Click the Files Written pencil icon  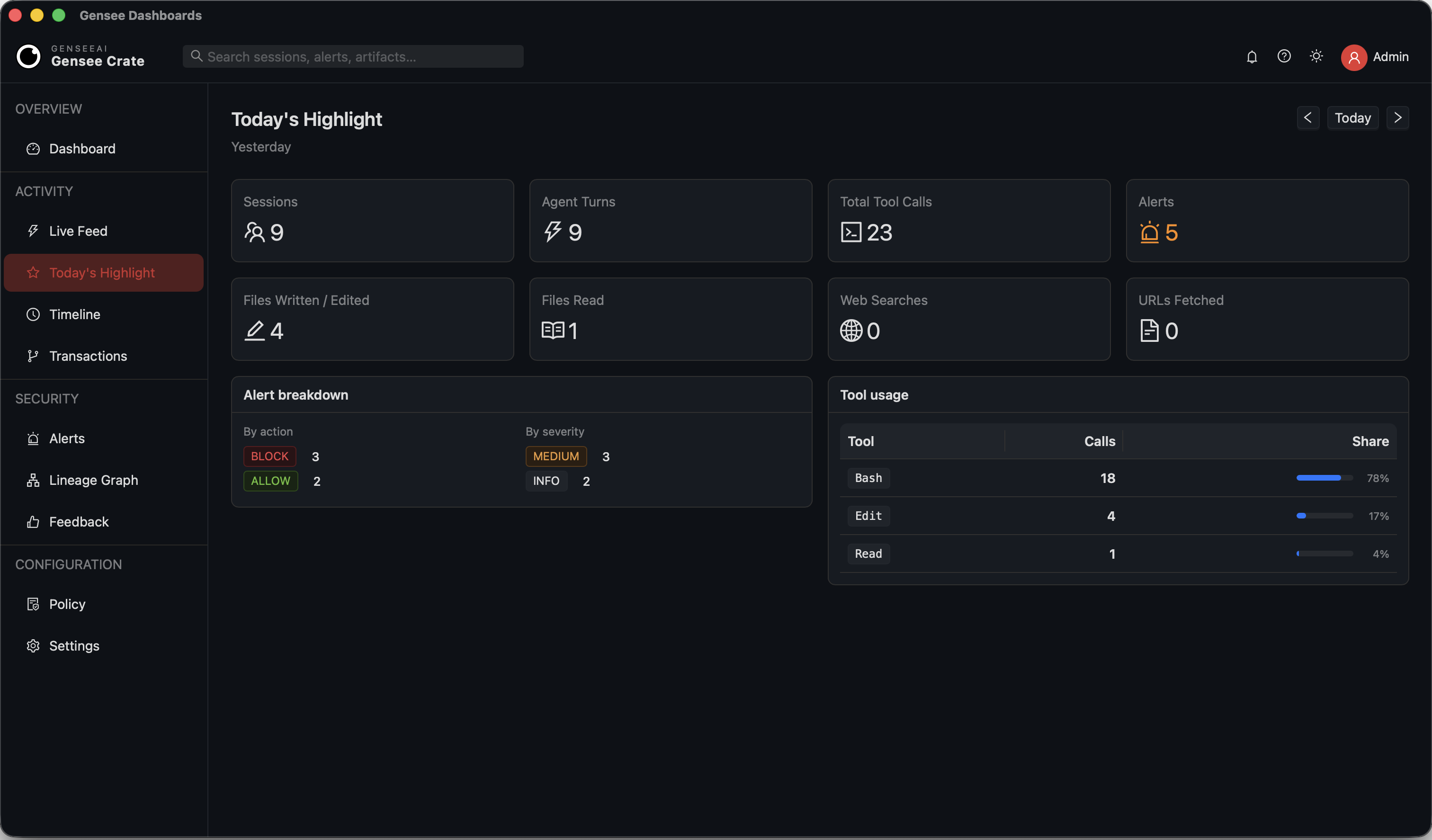(x=254, y=331)
